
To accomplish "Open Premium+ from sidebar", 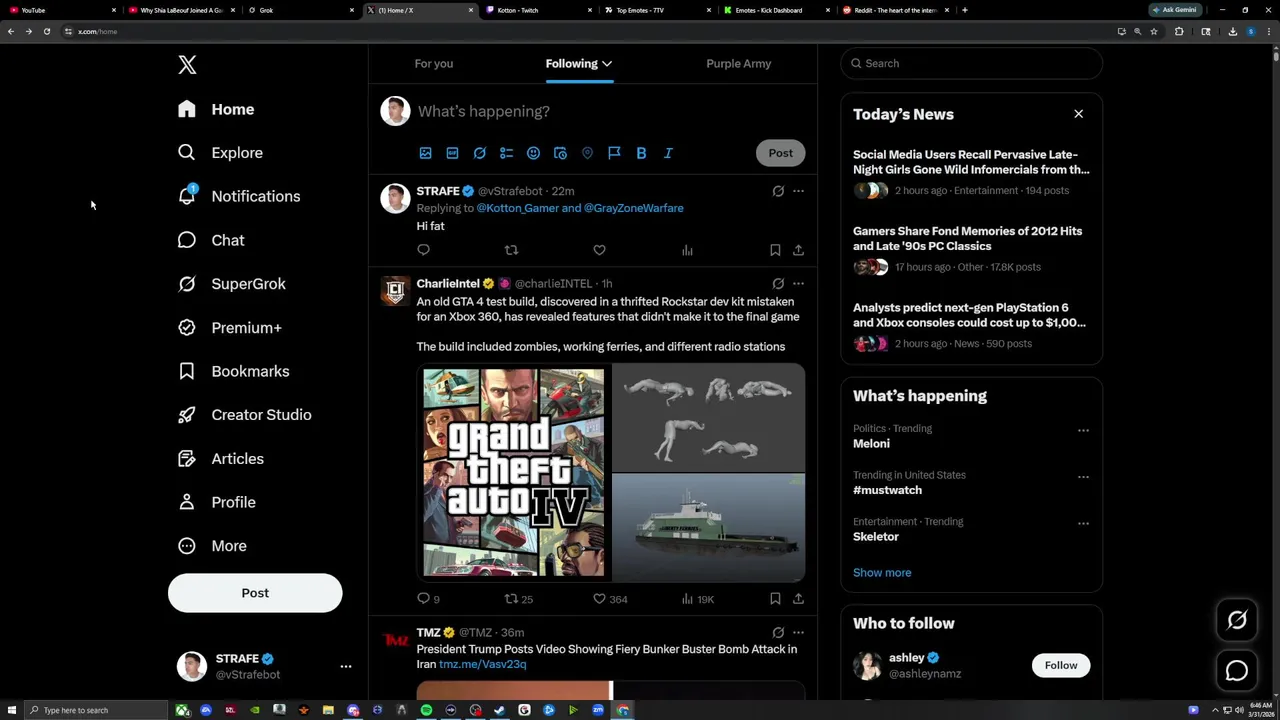I will click(x=231, y=327).
